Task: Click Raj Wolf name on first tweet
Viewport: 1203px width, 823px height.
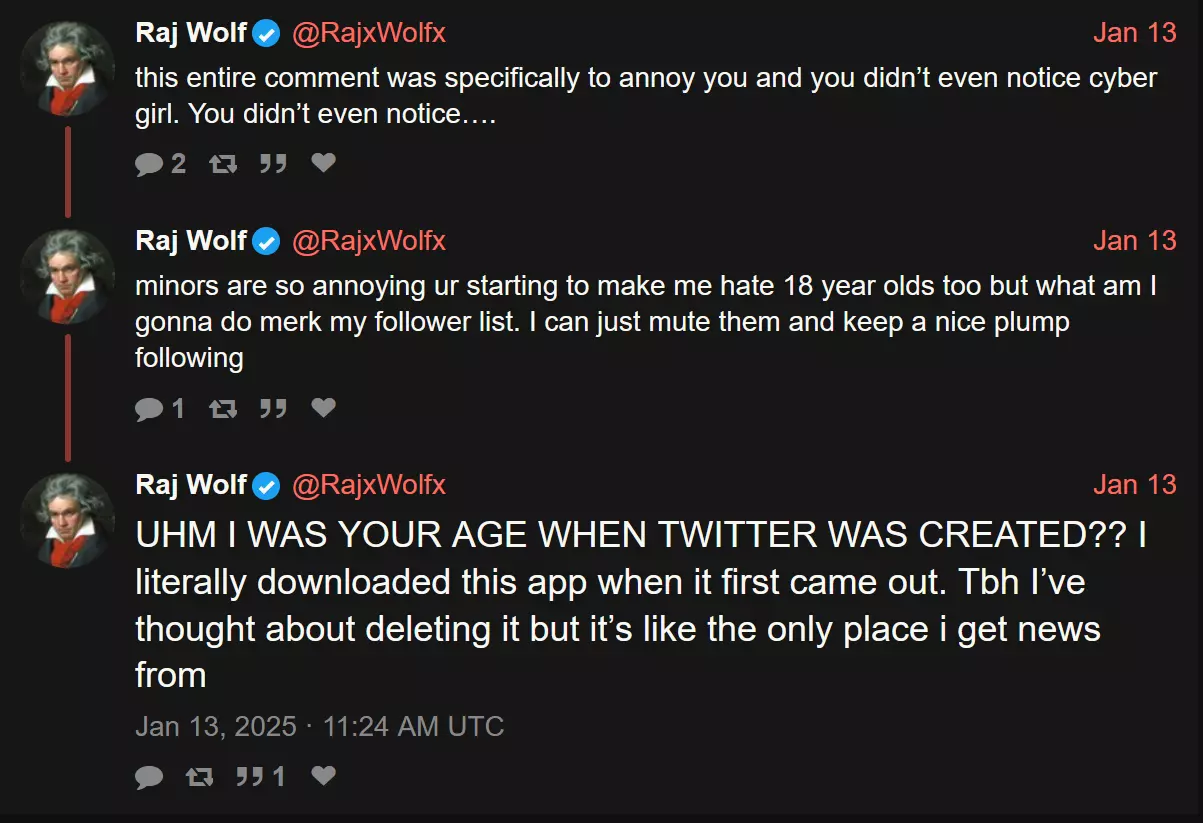Action: click(191, 33)
